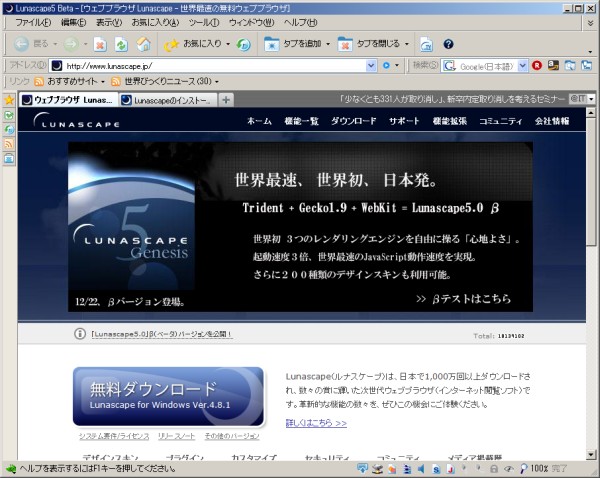The image size is (600, 478).
Task: Click the お気に入り star favorites icon
Action: pos(171,45)
